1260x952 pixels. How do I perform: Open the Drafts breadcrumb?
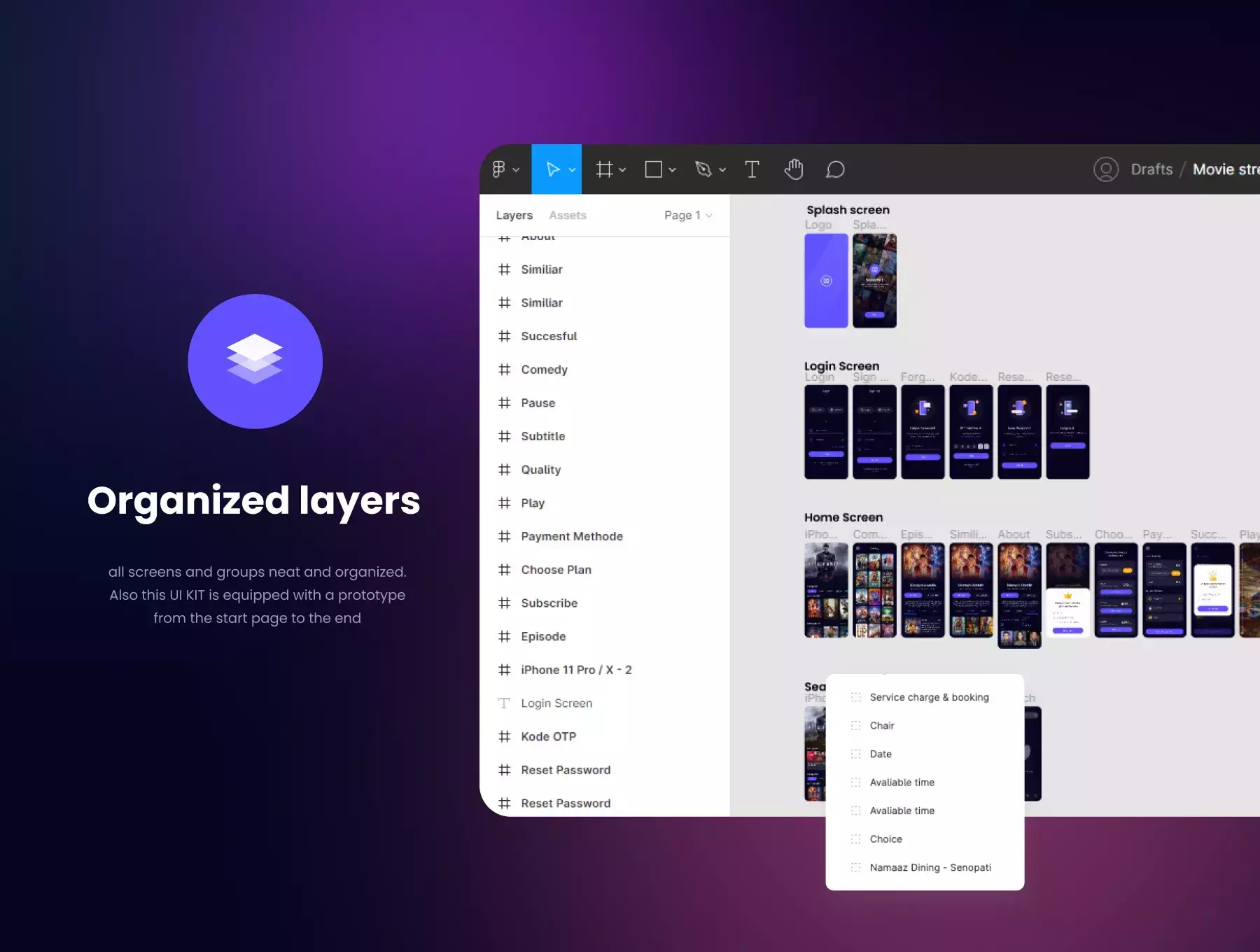(x=1151, y=169)
